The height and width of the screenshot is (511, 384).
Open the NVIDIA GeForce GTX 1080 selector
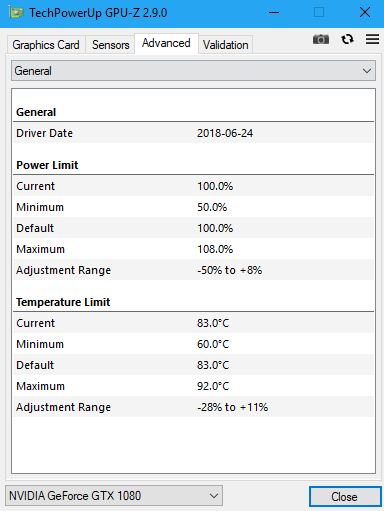[114, 496]
